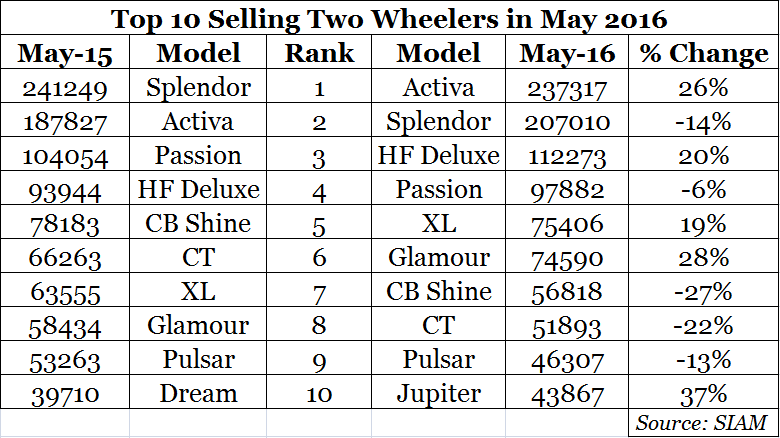
Task: Select the Activa cell in rank 1 row
Action: (x=438, y=88)
